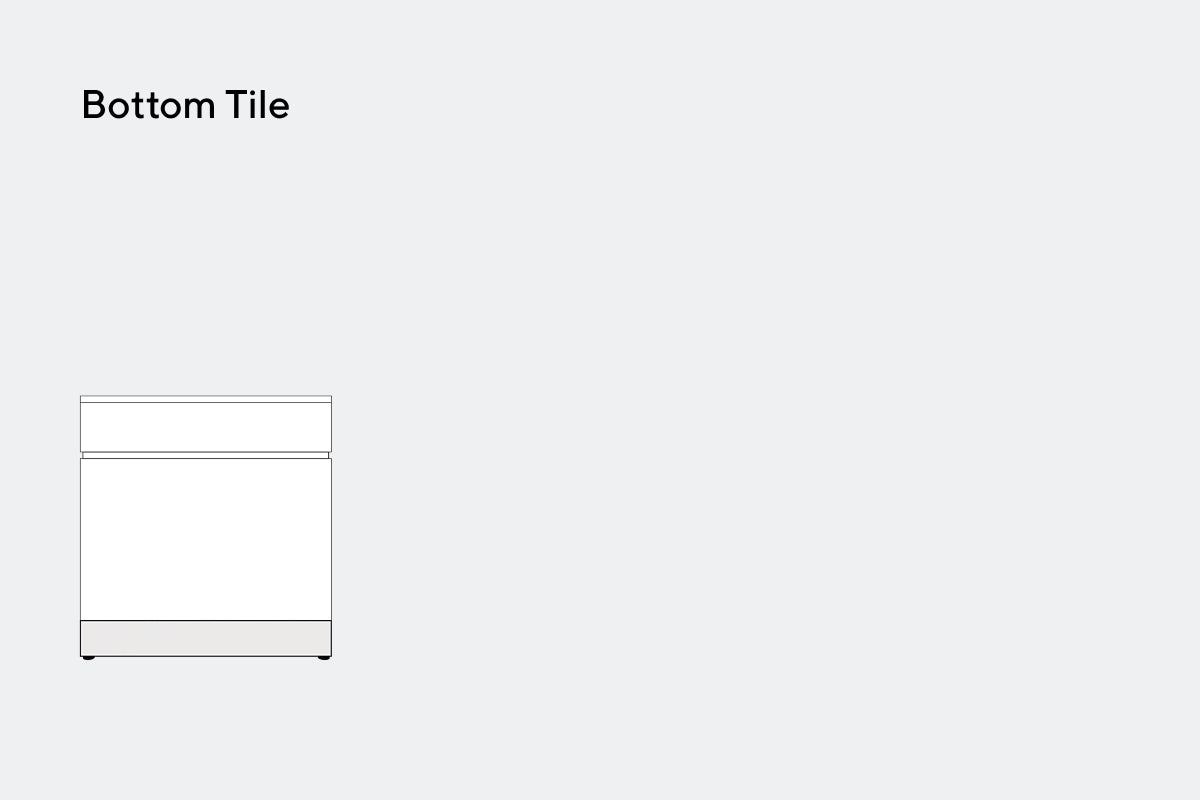
Task: Click the line between countertop and drawer
Action: point(206,403)
